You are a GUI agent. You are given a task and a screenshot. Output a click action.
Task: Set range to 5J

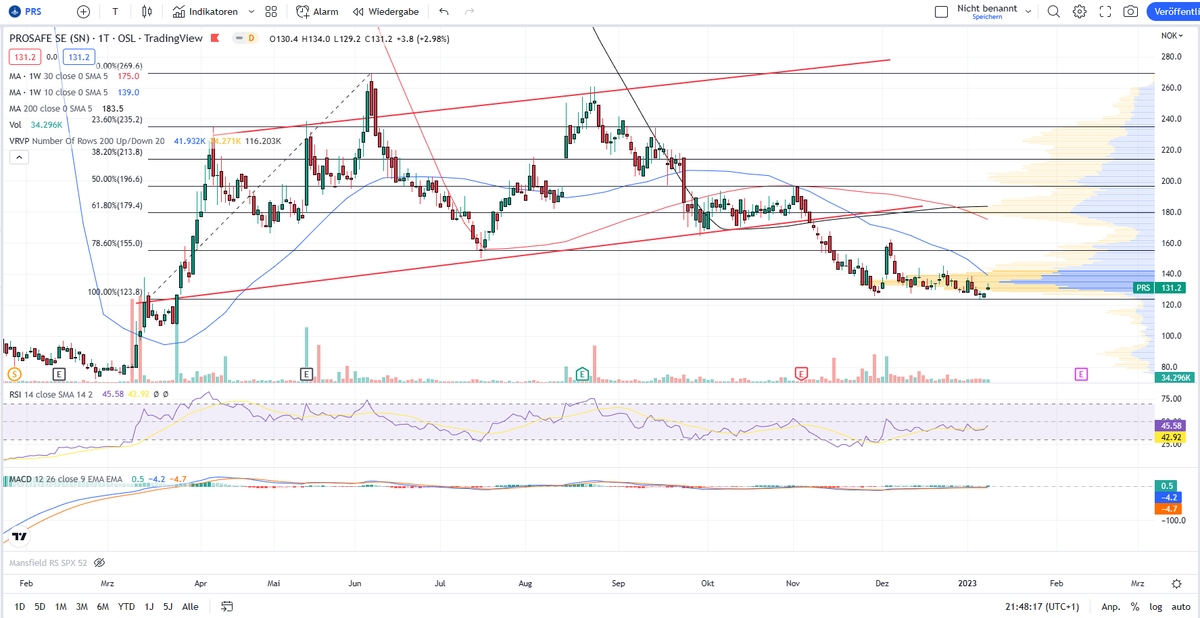pos(167,606)
